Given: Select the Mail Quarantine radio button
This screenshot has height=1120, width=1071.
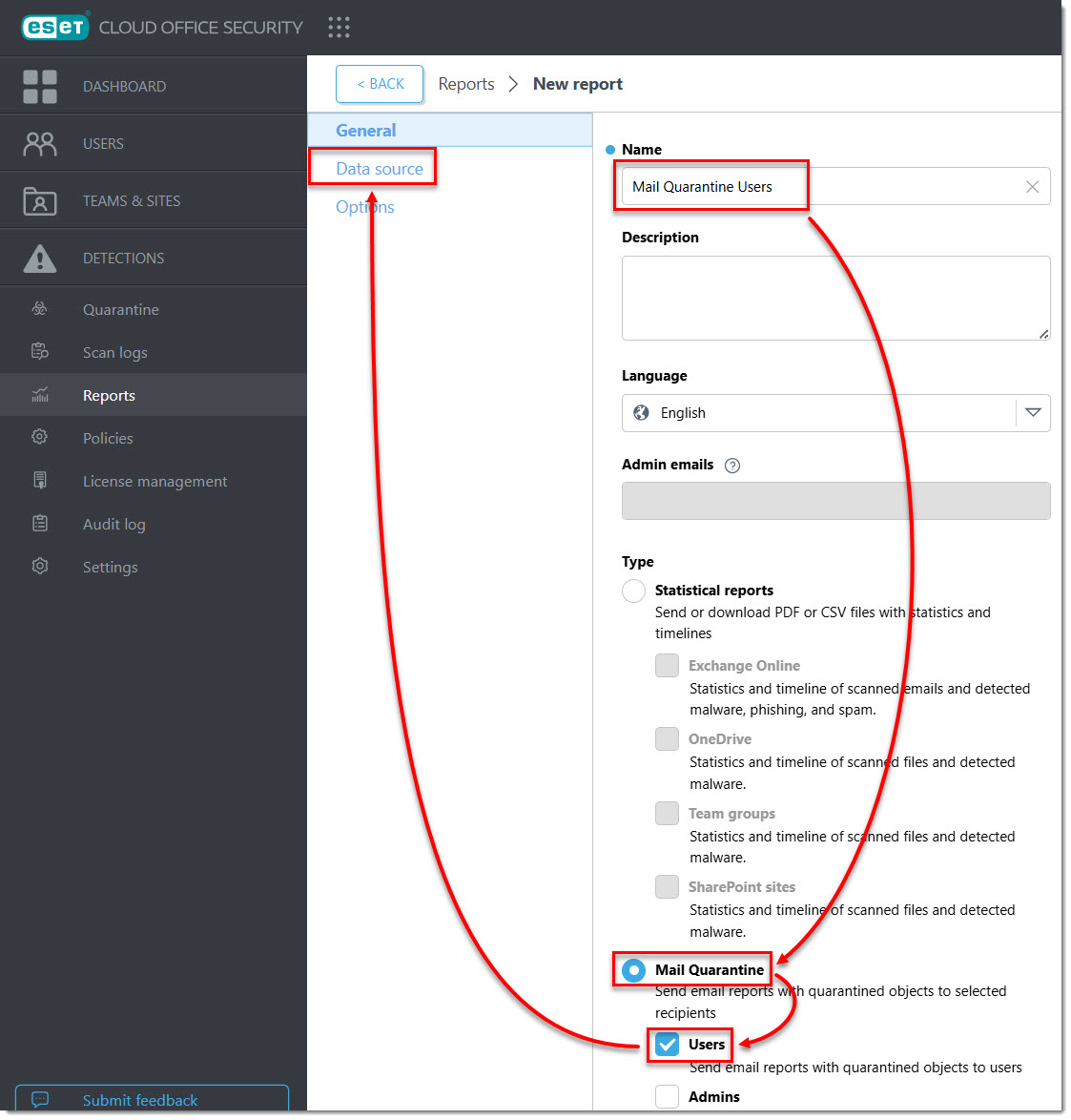Looking at the screenshot, I should click(x=635, y=973).
